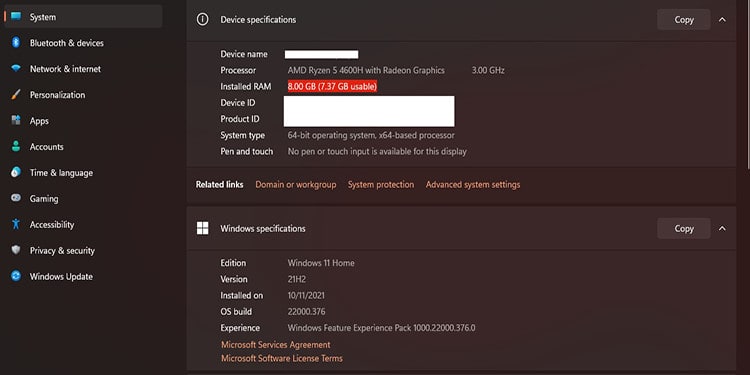Click the Windows Feature Experience Pack text

tap(381, 328)
